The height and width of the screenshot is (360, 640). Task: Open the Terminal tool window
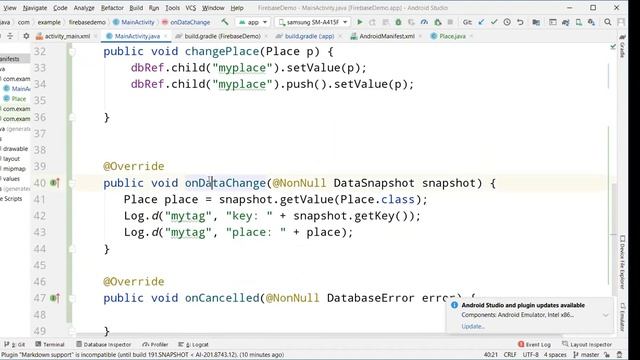point(50,344)
